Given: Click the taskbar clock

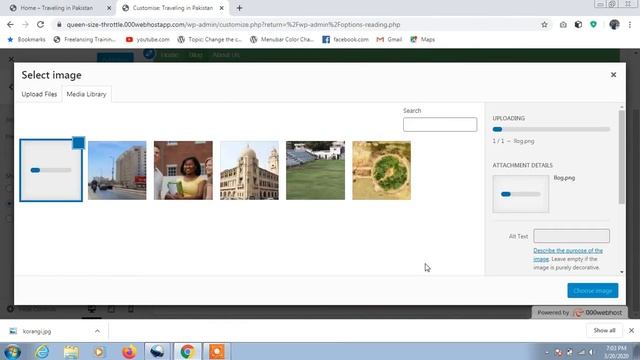Looking at the screenshot, I should point(616,352).
